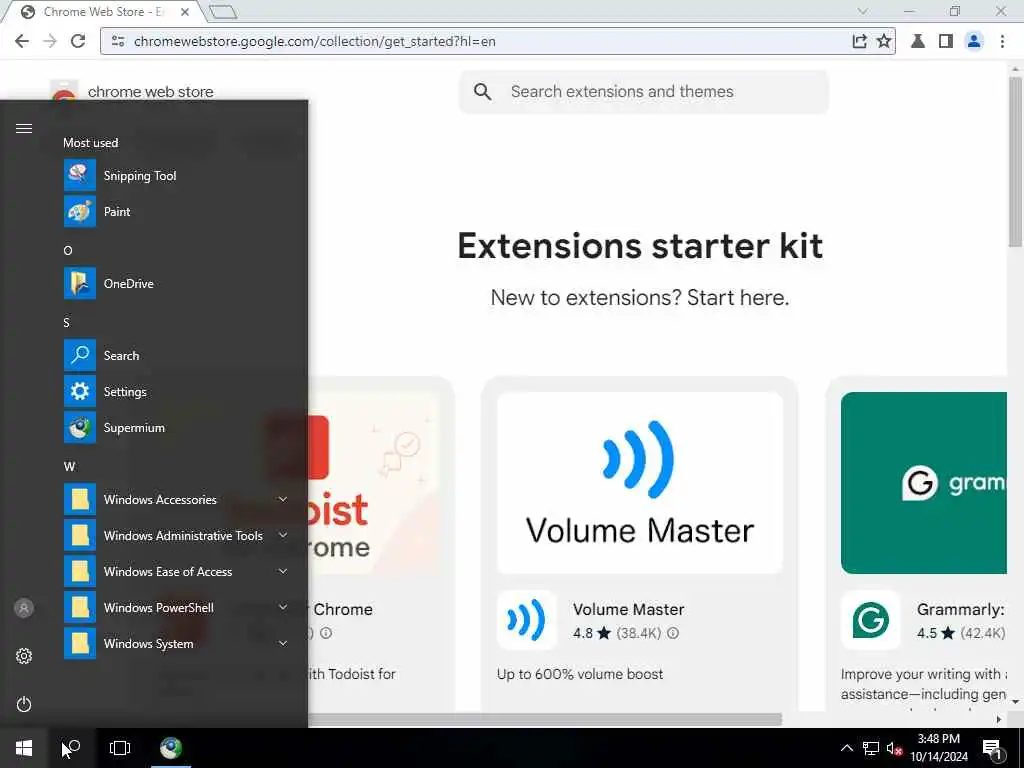The image size is (1024, 768).
Task: Share this page icon in address bar
Action: (859, 41)
